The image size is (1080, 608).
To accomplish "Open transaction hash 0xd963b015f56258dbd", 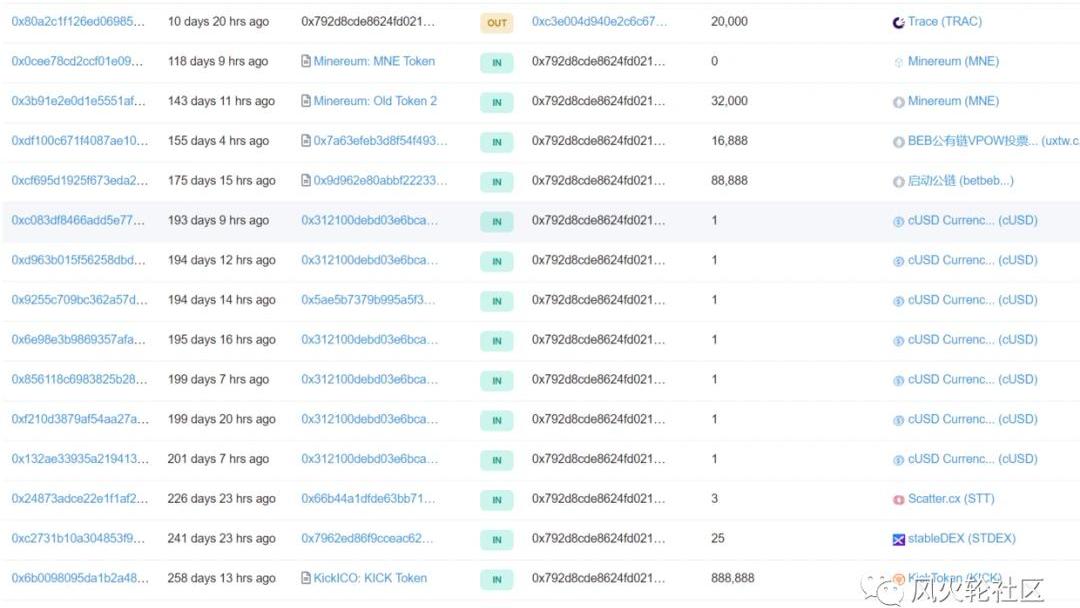I will pyautogui.click(x=79, y=260).
